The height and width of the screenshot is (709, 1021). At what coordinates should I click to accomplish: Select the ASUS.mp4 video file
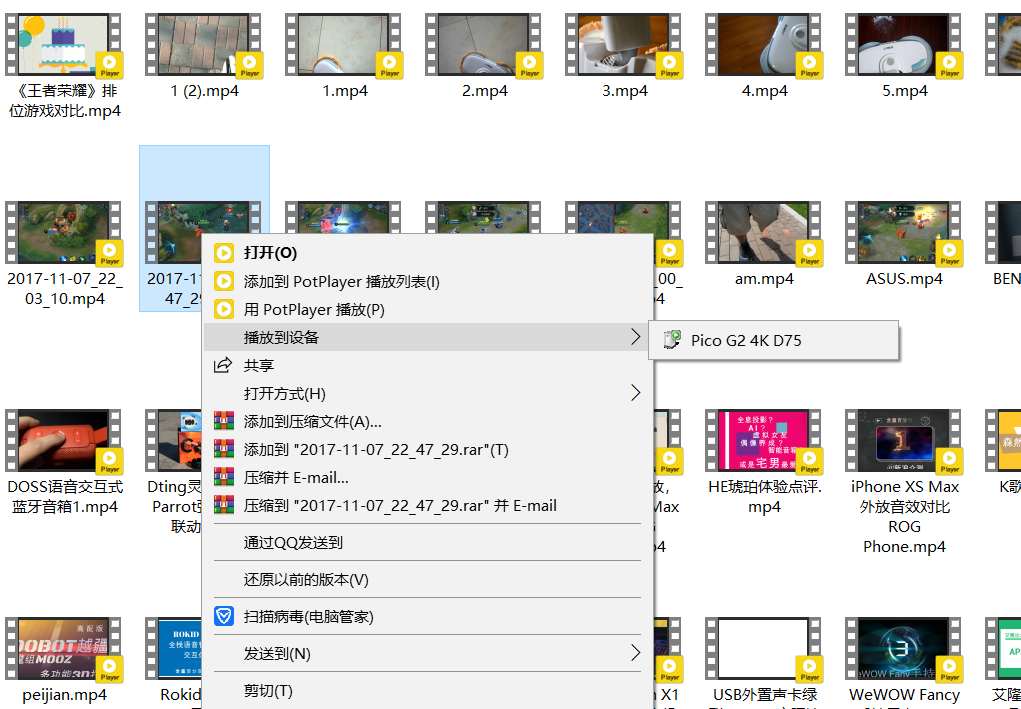(904, 233)
